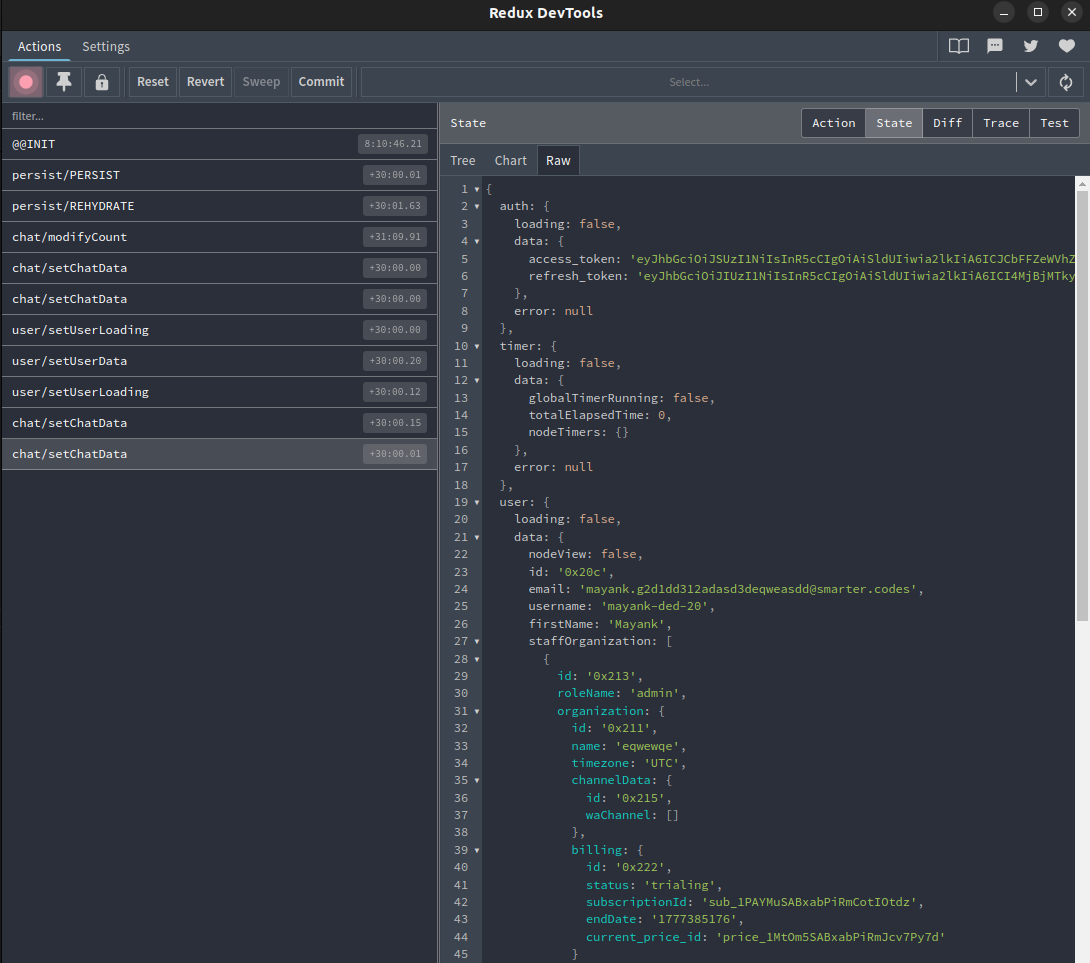Click the subscriptionId value line

[x=754, y=902]
